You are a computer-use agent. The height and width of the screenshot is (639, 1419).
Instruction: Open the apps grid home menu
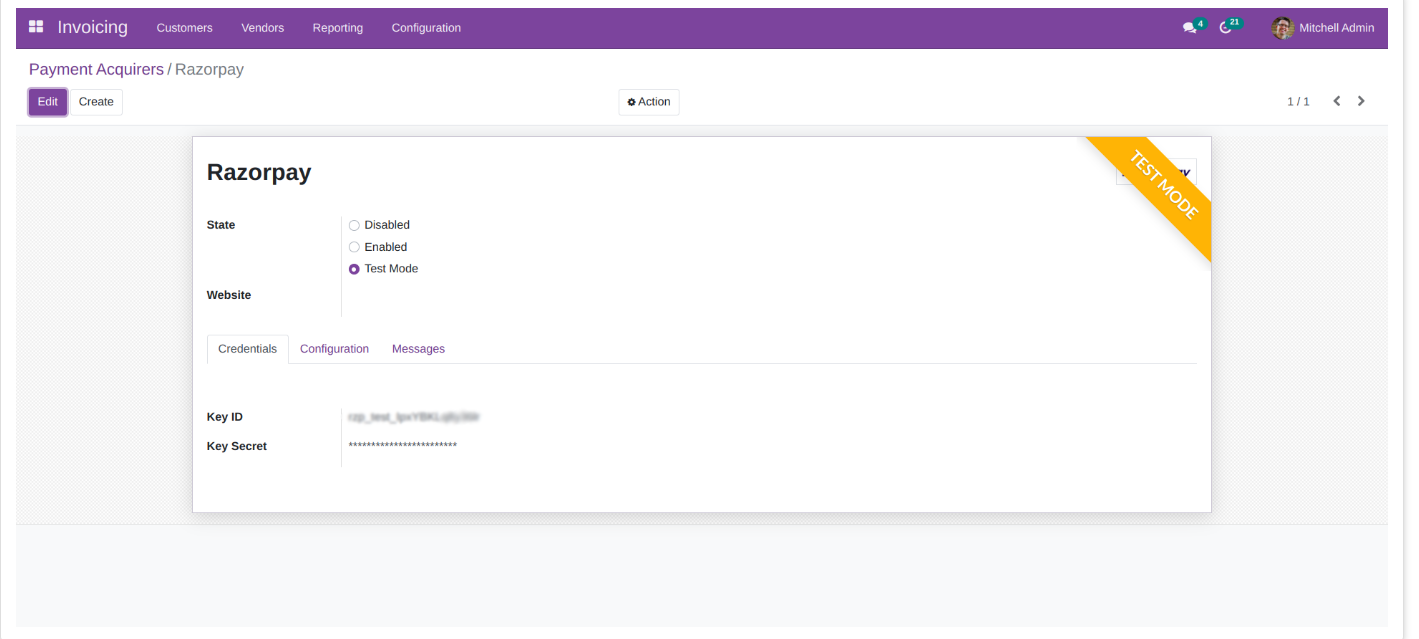pos(36,27)
